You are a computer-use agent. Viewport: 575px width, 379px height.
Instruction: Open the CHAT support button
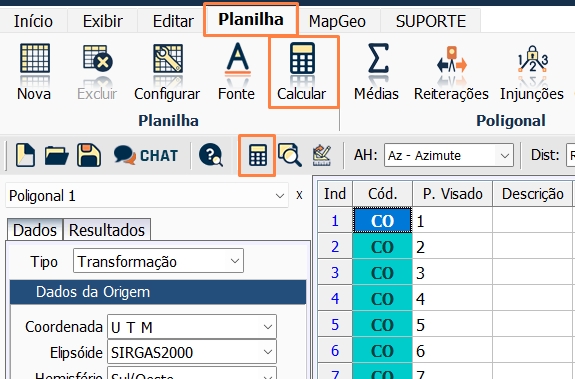point(146,155)
